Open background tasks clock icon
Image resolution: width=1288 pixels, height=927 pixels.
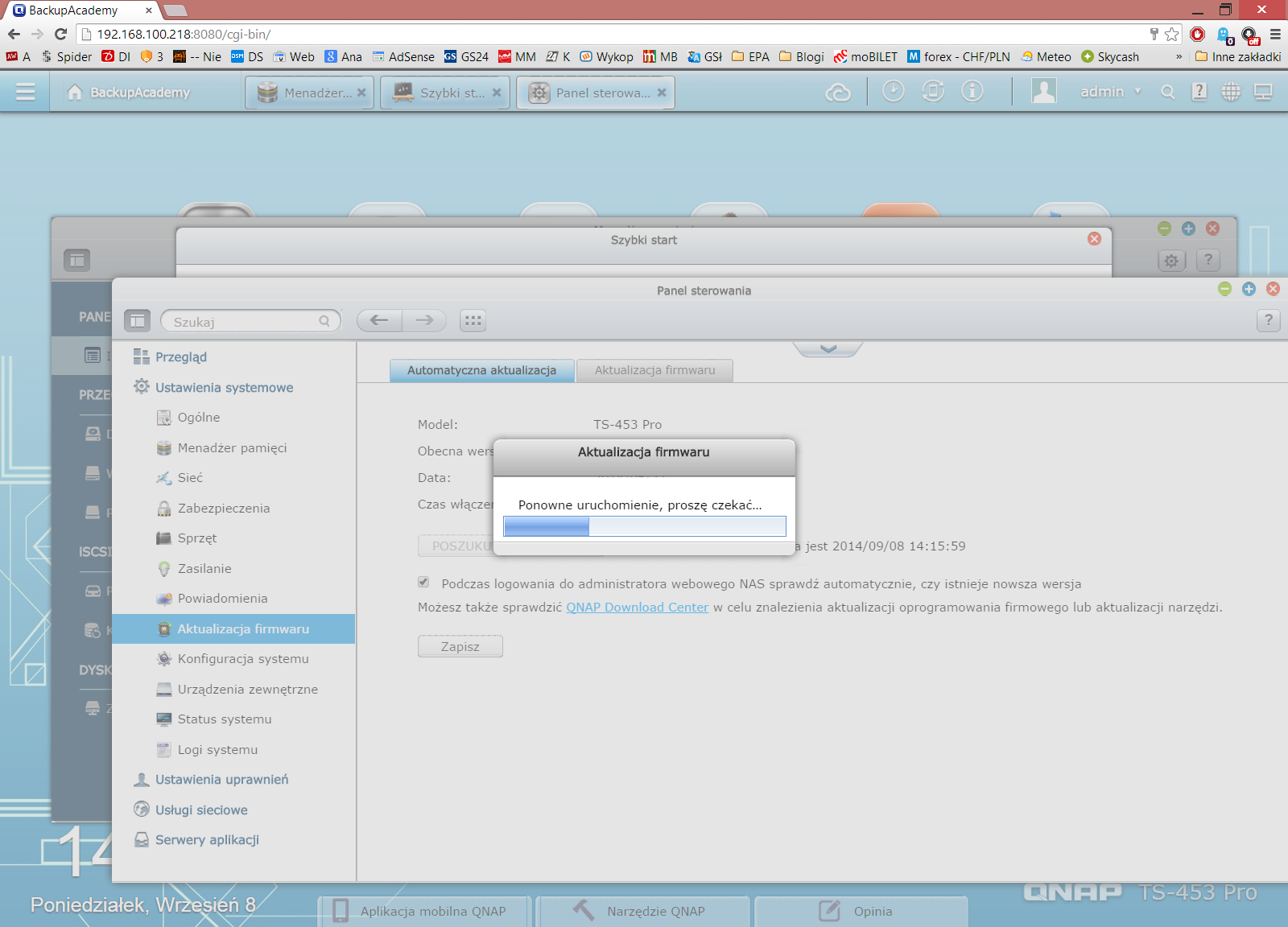[893, 92]
